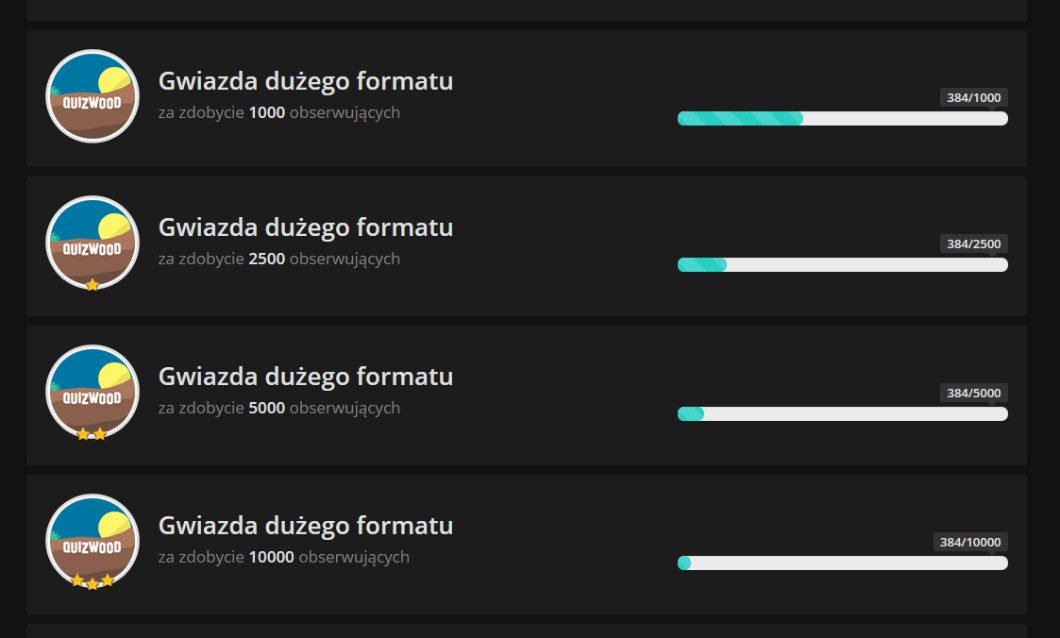Open the achievement title for 2500 obserwujących
This screenshot has height=638, width=1060.
coord(305,228)
